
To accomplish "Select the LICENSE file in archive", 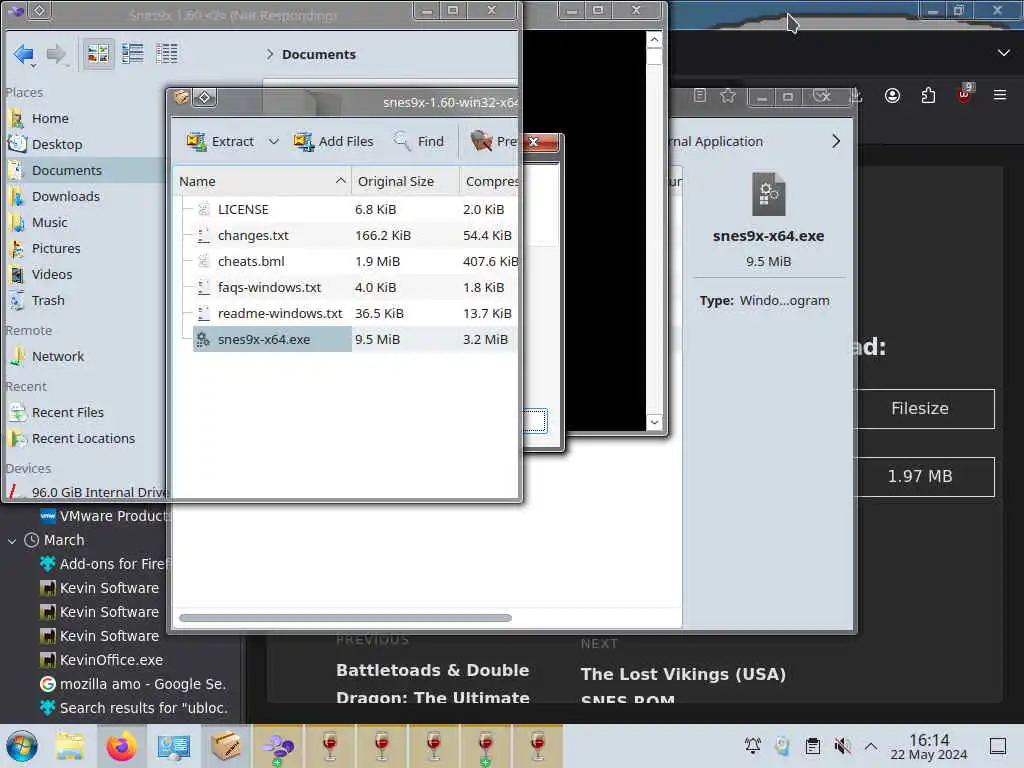I will tap(243, 210).
